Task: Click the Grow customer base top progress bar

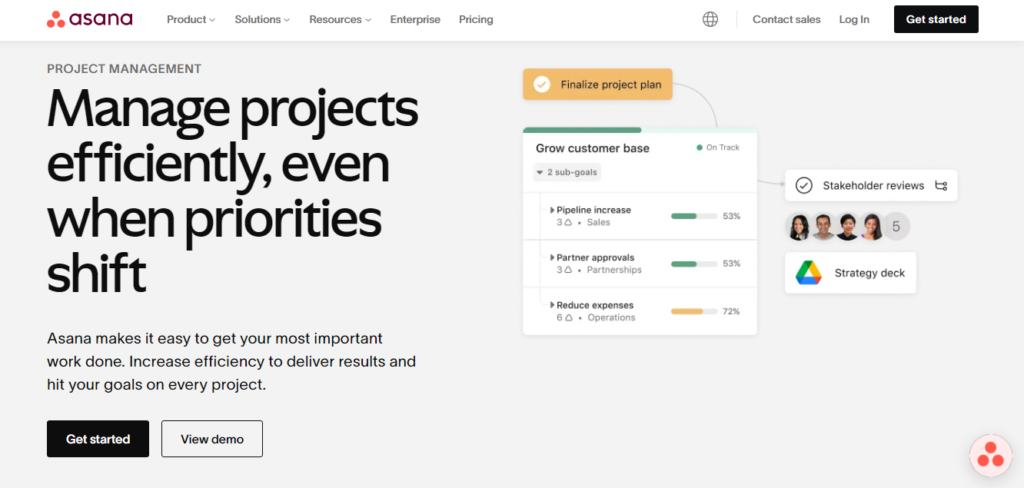Action: pos(640,130)
